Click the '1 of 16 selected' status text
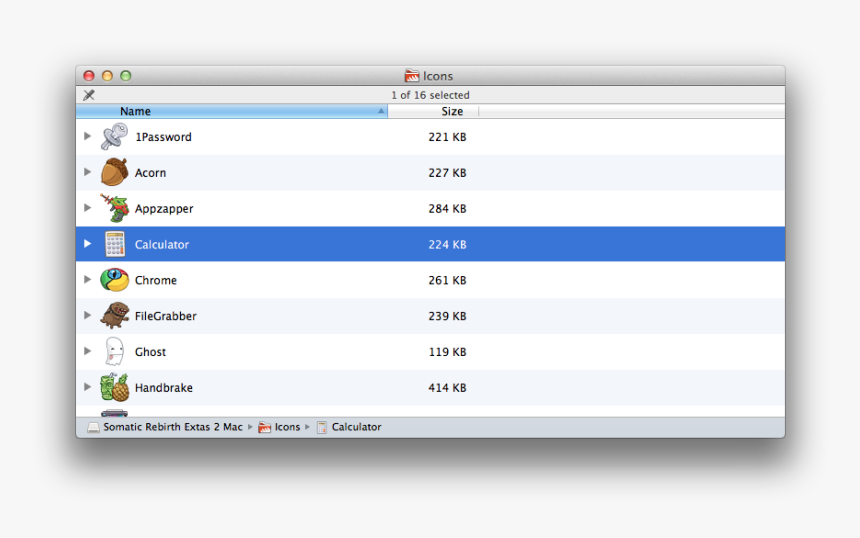Image resolution: width=860 pixels, height=538 pixels. [430, 95]
